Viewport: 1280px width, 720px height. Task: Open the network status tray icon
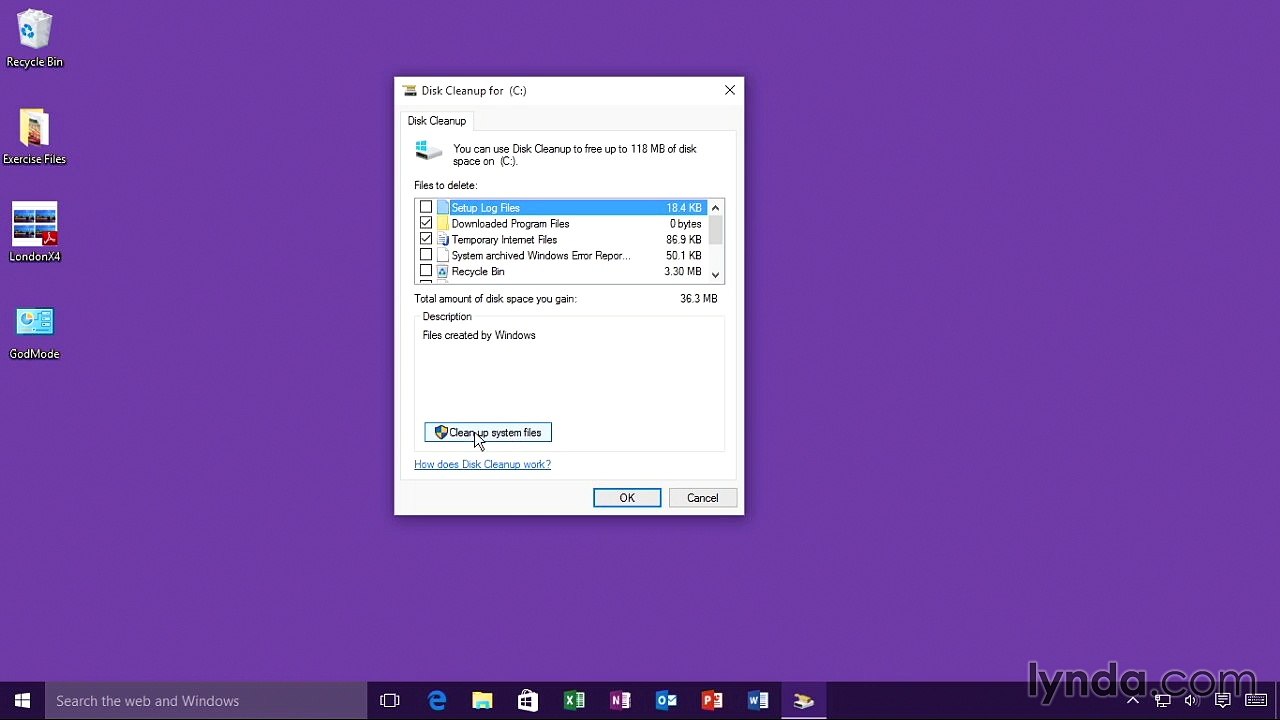pyautogui.click(x=1162, y=701)
